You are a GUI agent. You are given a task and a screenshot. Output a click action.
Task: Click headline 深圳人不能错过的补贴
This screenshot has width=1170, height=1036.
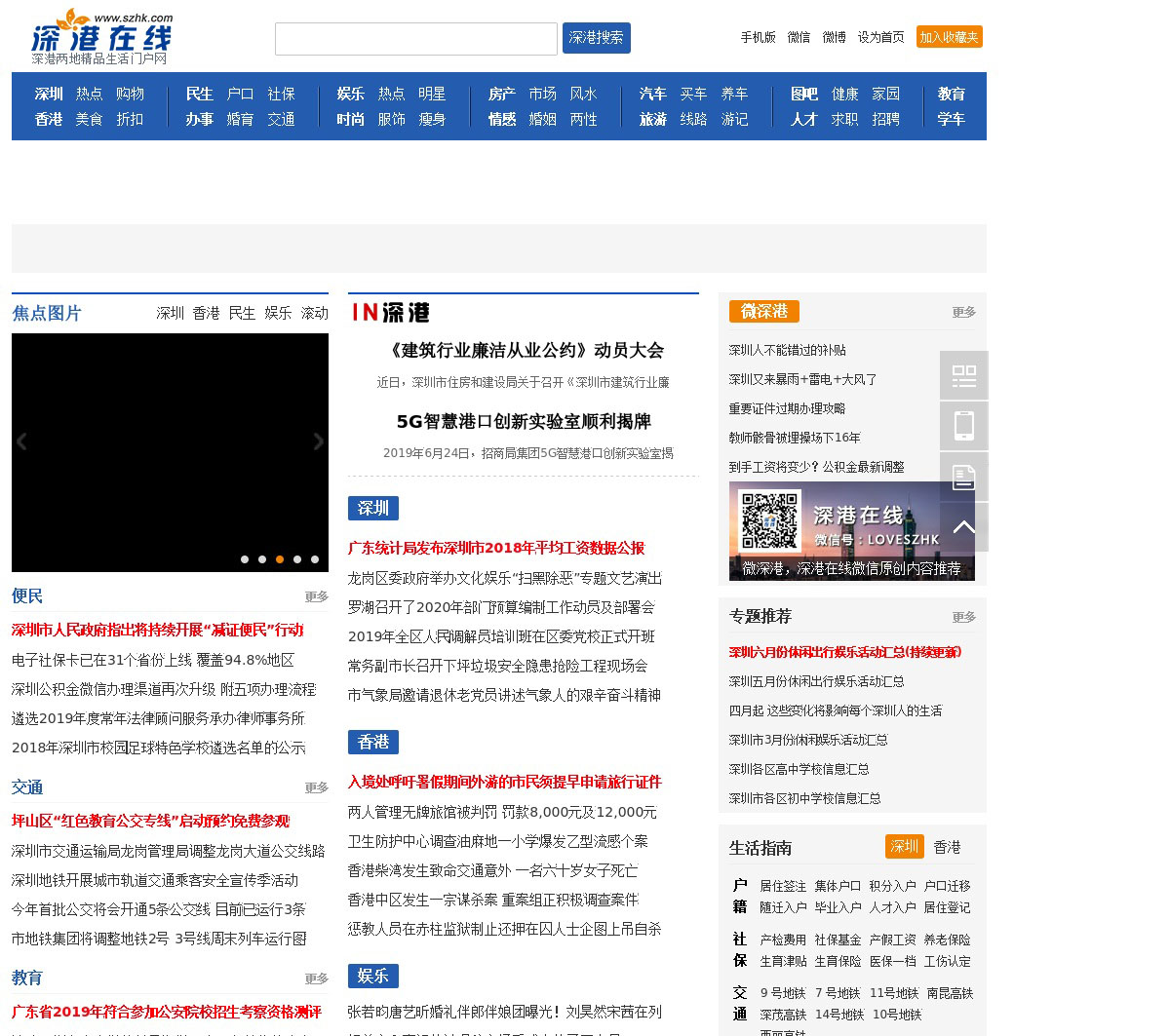pos(787,350)
